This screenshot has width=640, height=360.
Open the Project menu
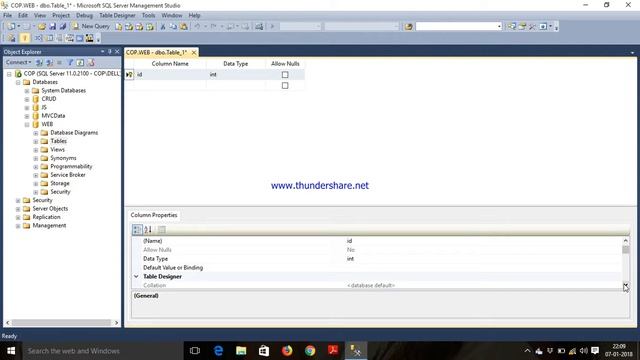[x=61, y=15]
